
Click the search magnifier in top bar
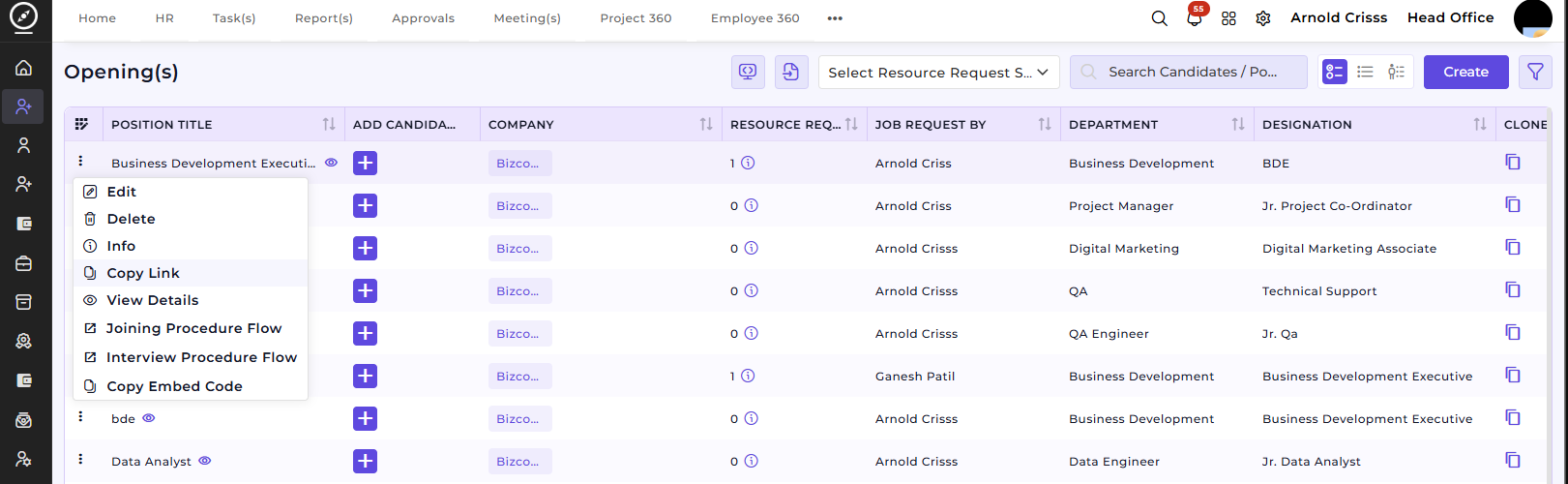1159,18
